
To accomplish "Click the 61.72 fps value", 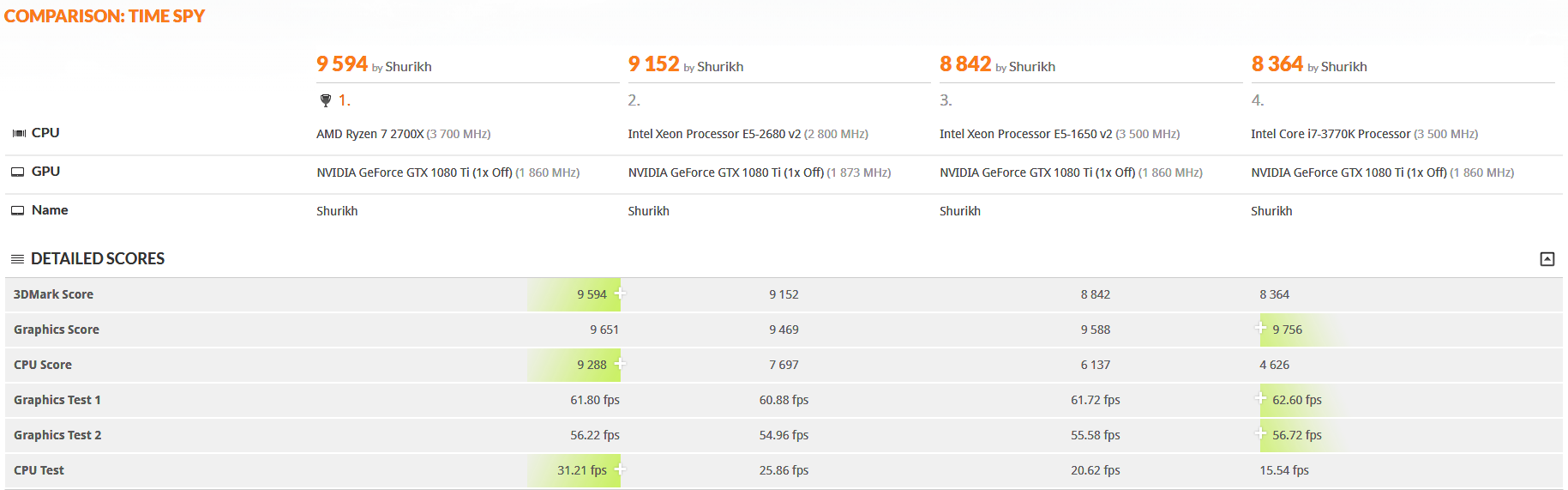I will tap(1096, 400).
